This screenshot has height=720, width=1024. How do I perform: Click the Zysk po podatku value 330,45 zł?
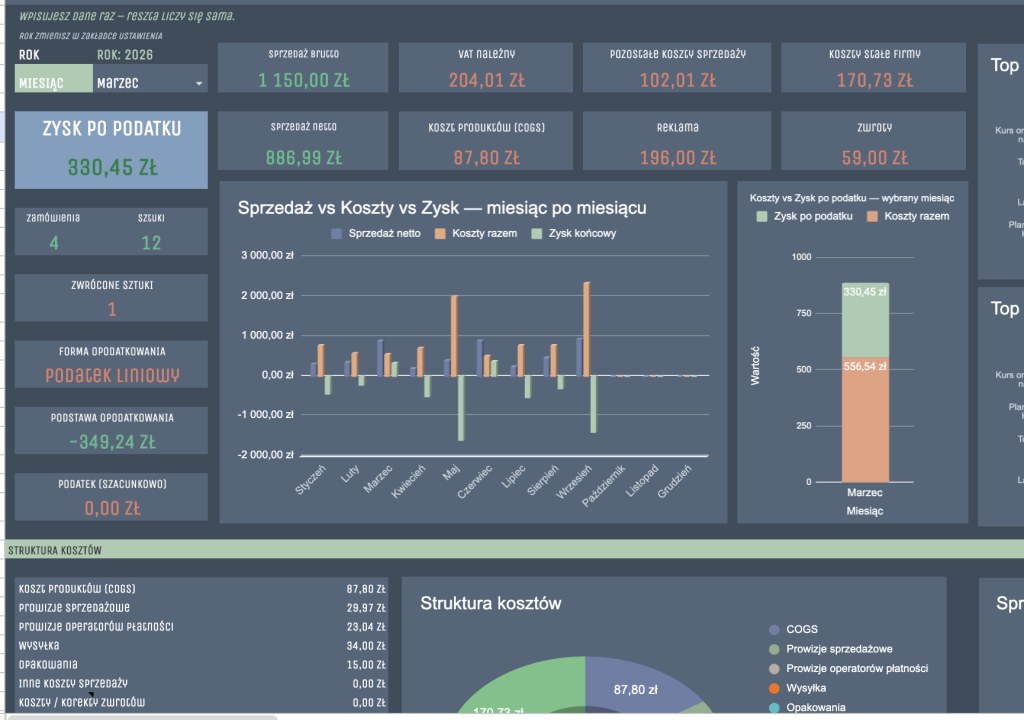pyautogui.click(x=112, y=167)
